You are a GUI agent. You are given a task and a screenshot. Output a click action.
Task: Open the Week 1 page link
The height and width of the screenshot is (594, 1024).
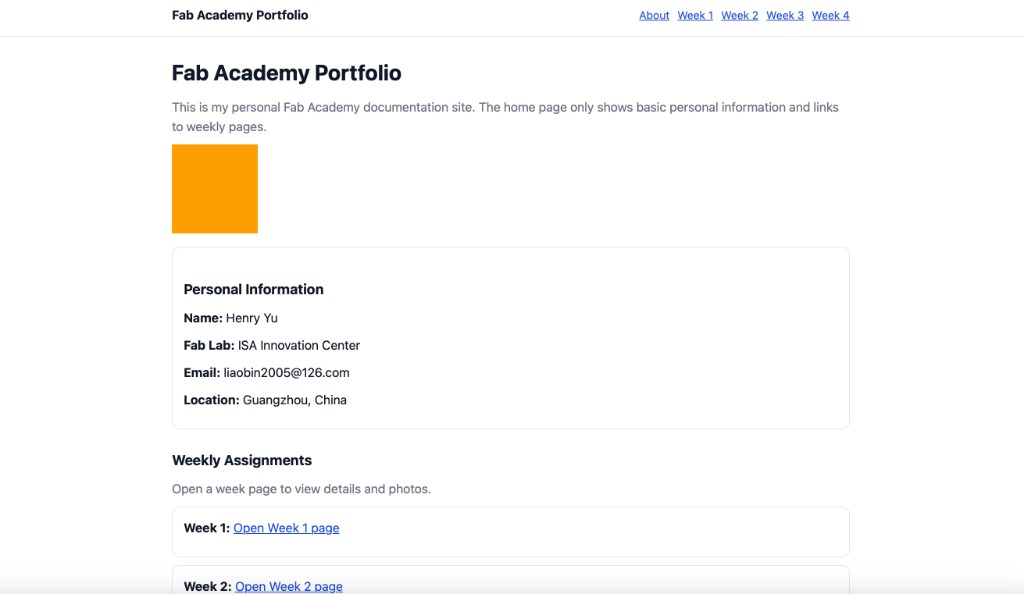pos(286,527)
